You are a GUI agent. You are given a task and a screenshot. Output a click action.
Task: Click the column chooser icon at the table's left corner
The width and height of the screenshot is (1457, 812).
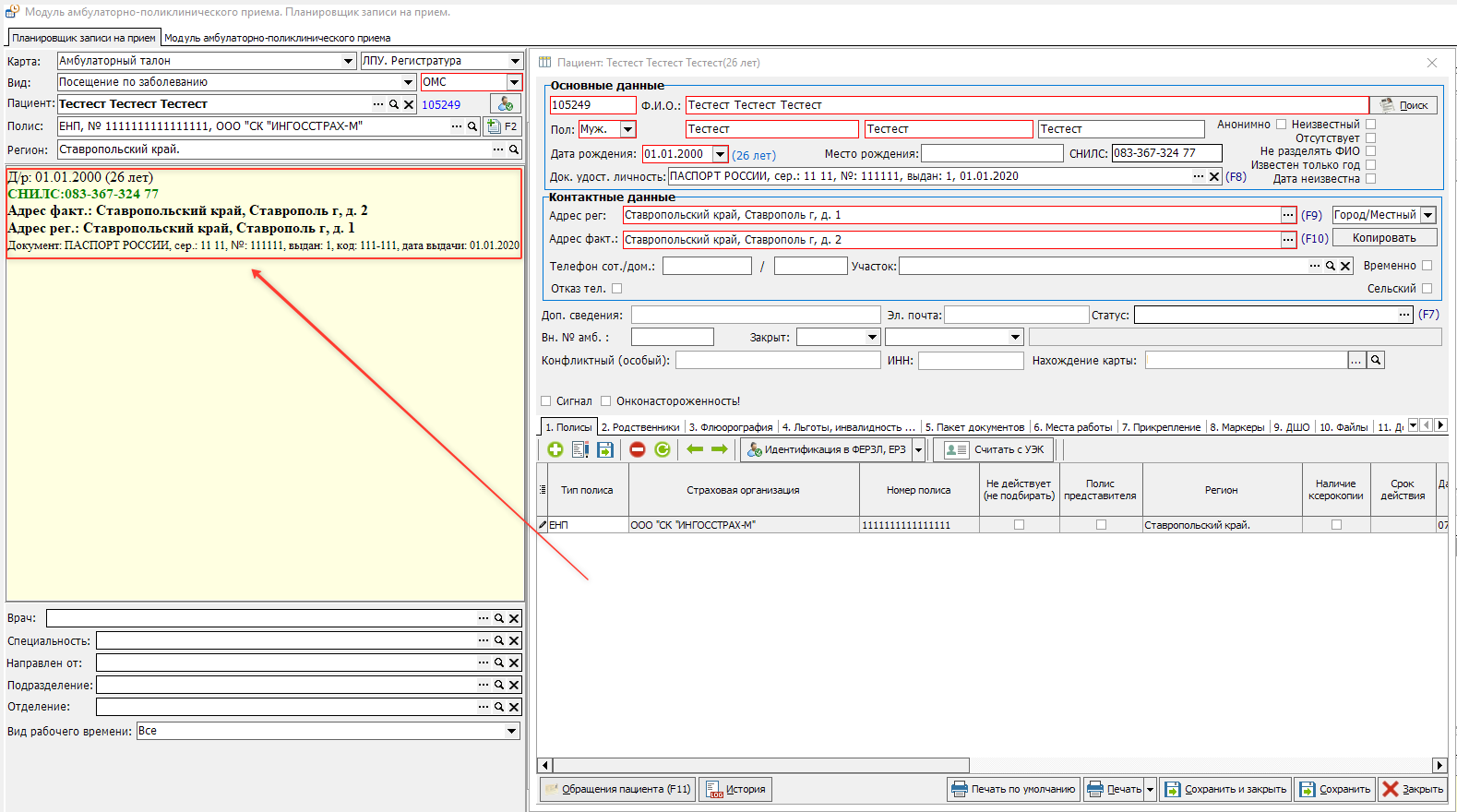click(x=543, y=490)
